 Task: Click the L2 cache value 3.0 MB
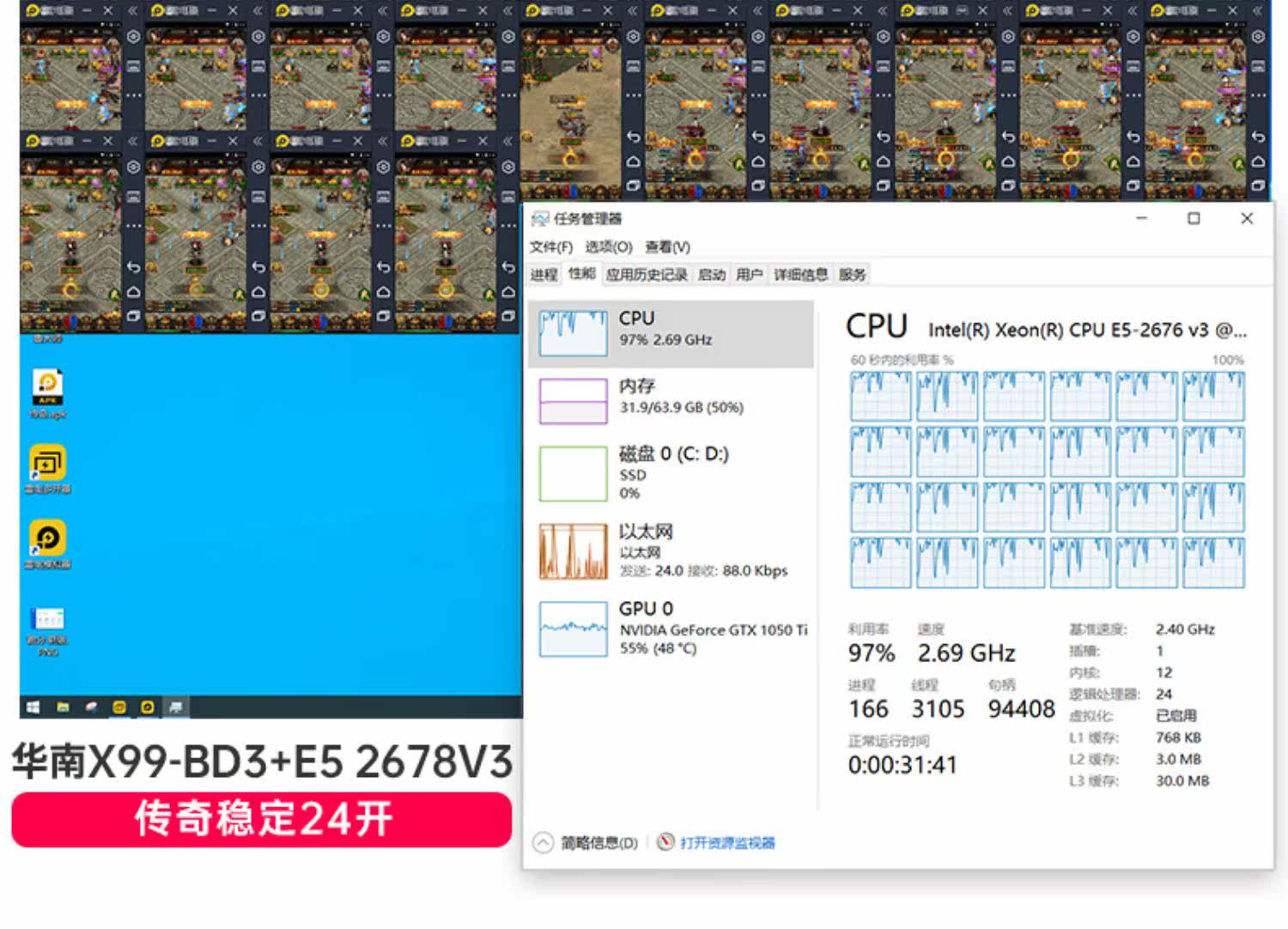[x=1178, y=759]
